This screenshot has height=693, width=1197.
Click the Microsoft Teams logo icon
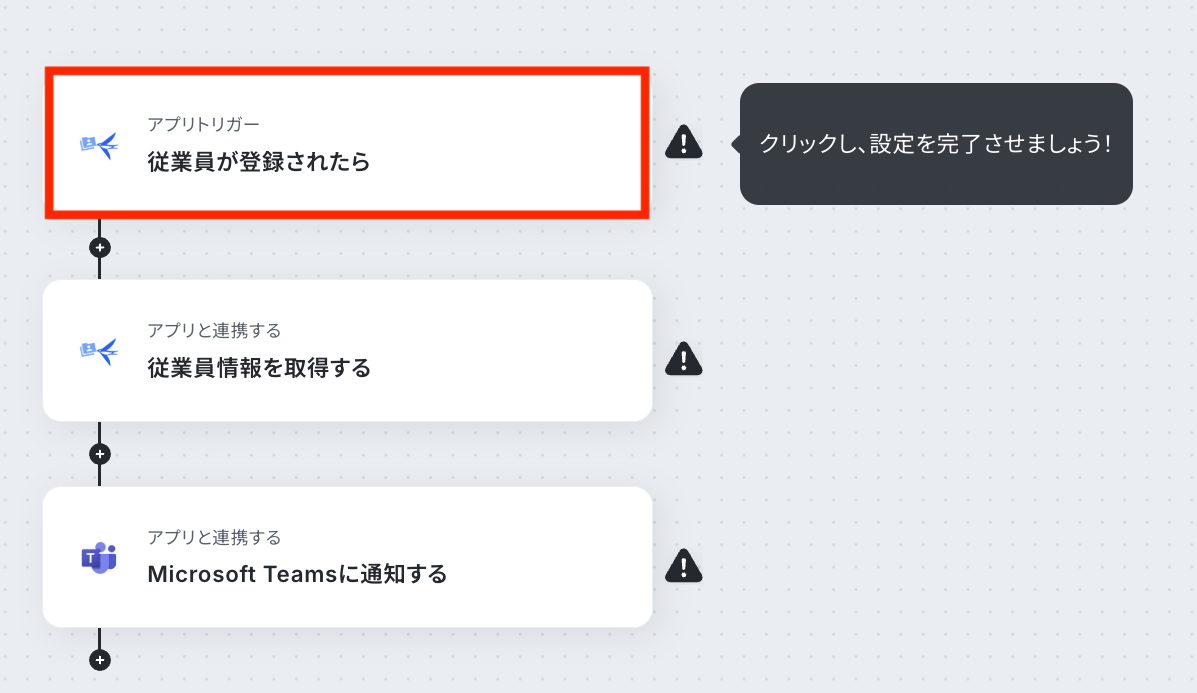pos(99,558)
